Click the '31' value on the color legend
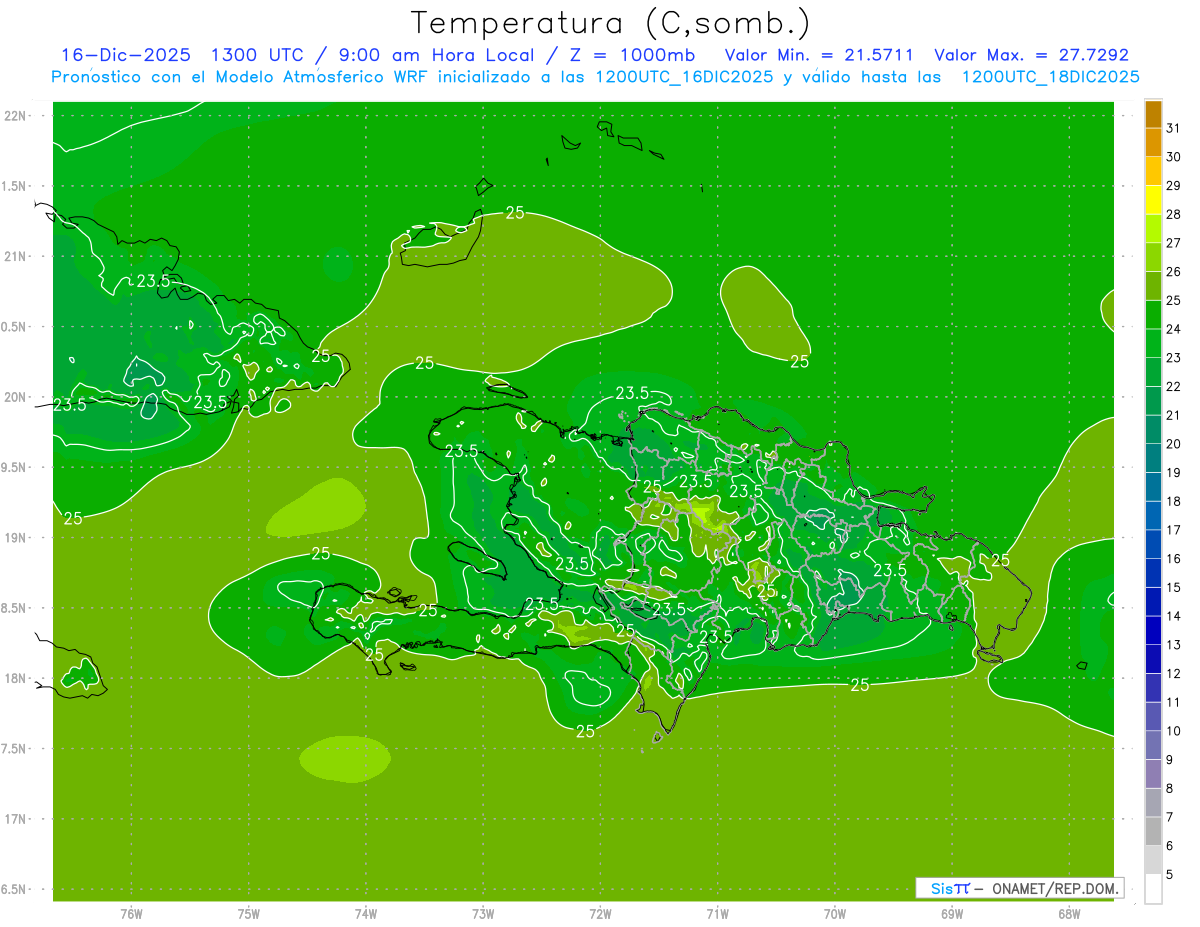The width and height of the screenshot is (1200, 927). 1174,128
